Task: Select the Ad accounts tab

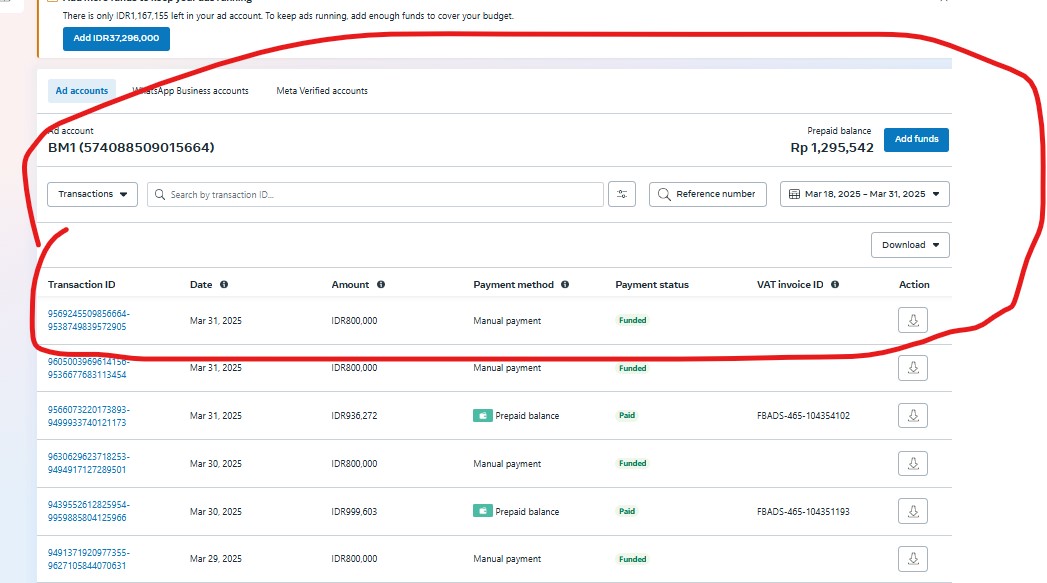Action: point(82,91)
